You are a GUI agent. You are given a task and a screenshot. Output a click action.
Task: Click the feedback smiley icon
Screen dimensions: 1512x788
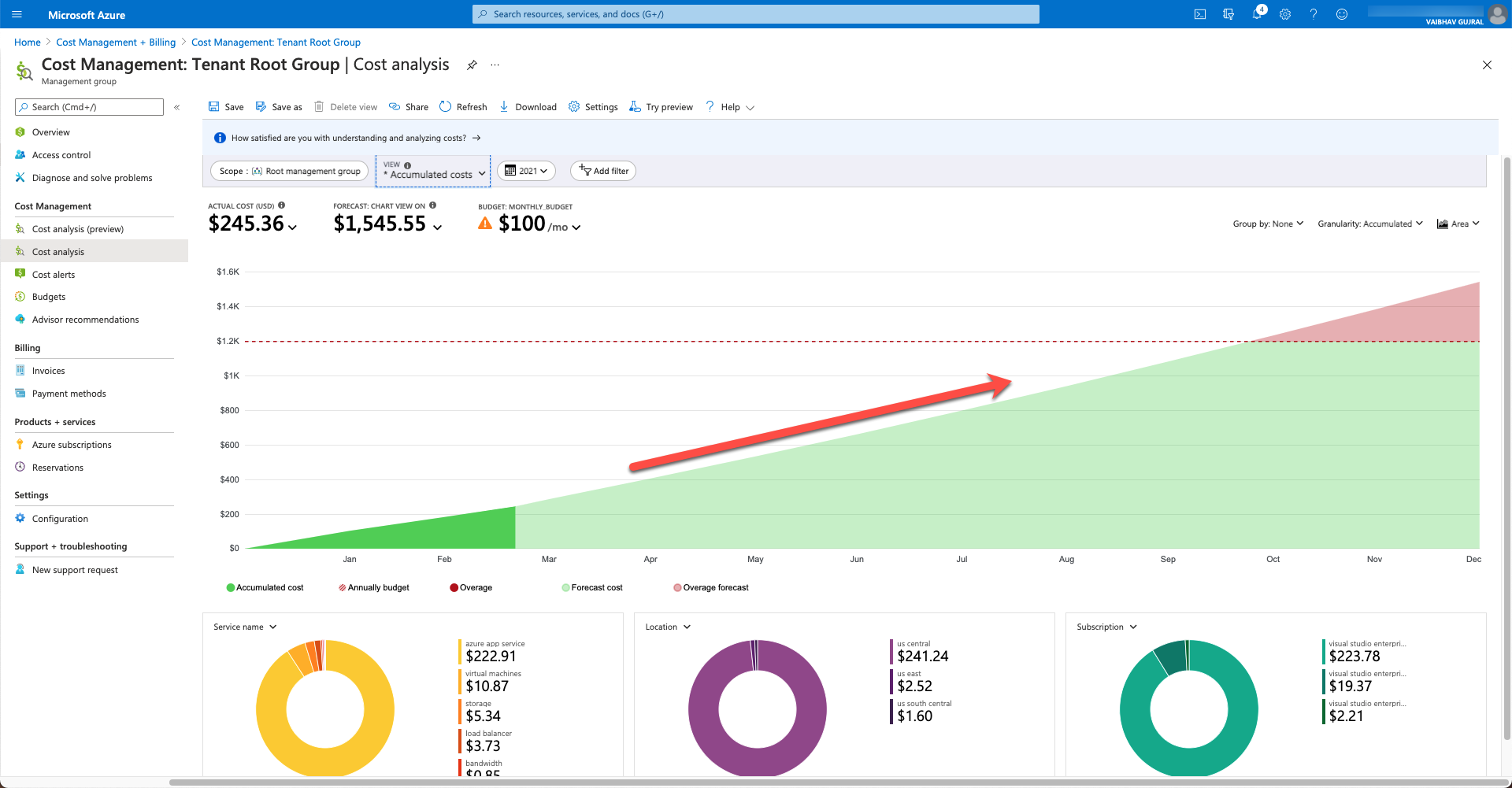coord(1342,14)
